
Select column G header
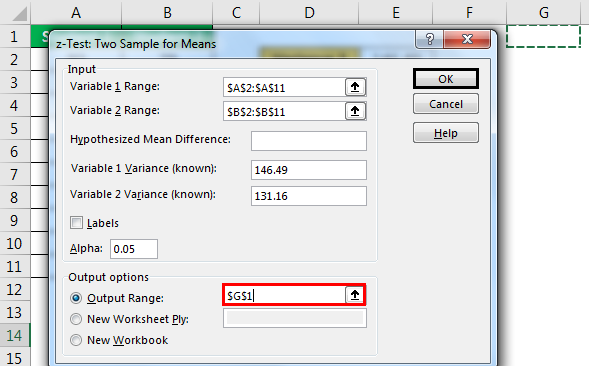pos(544,12)
